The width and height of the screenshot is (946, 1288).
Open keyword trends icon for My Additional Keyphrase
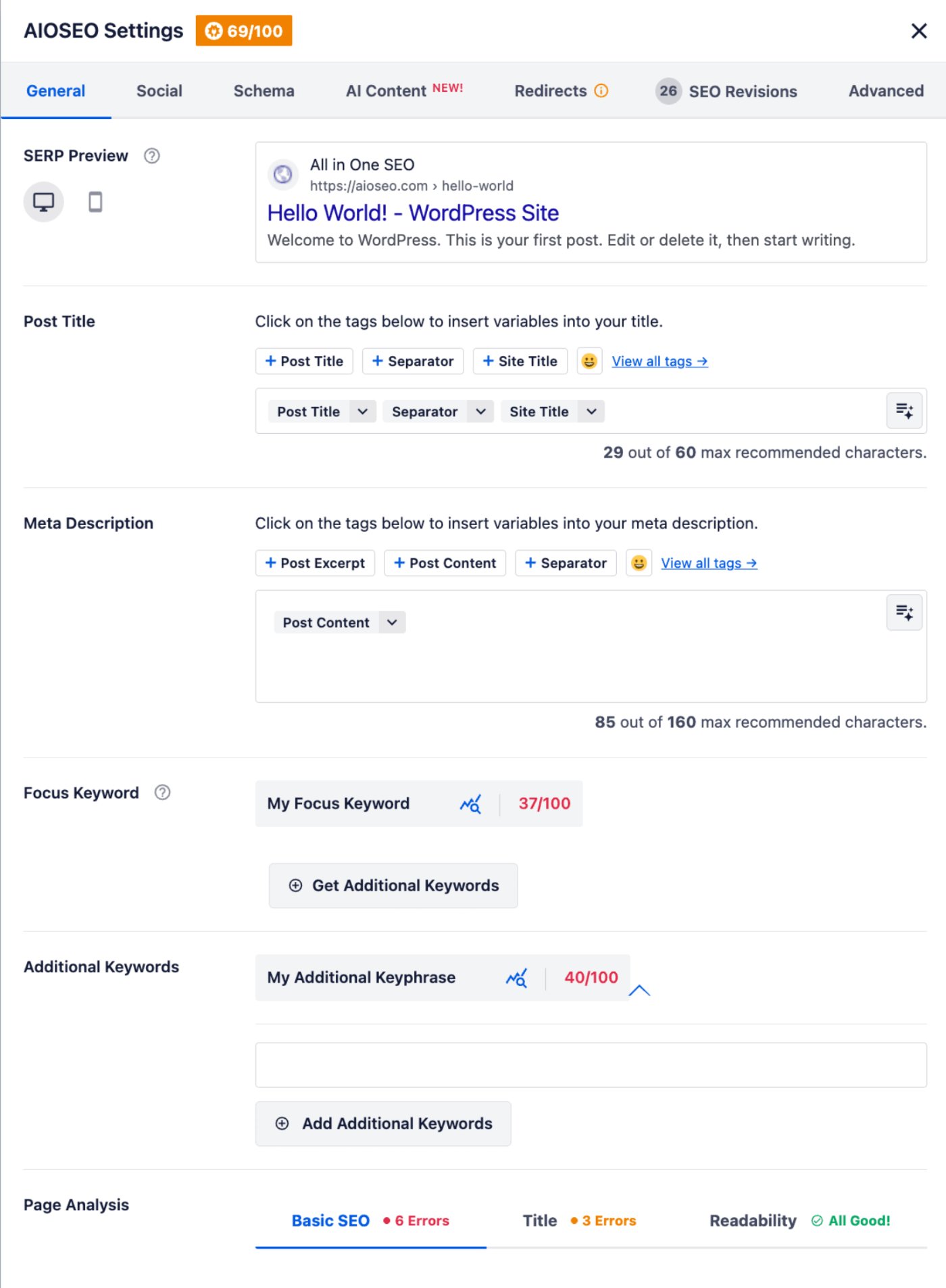[516, 978]
